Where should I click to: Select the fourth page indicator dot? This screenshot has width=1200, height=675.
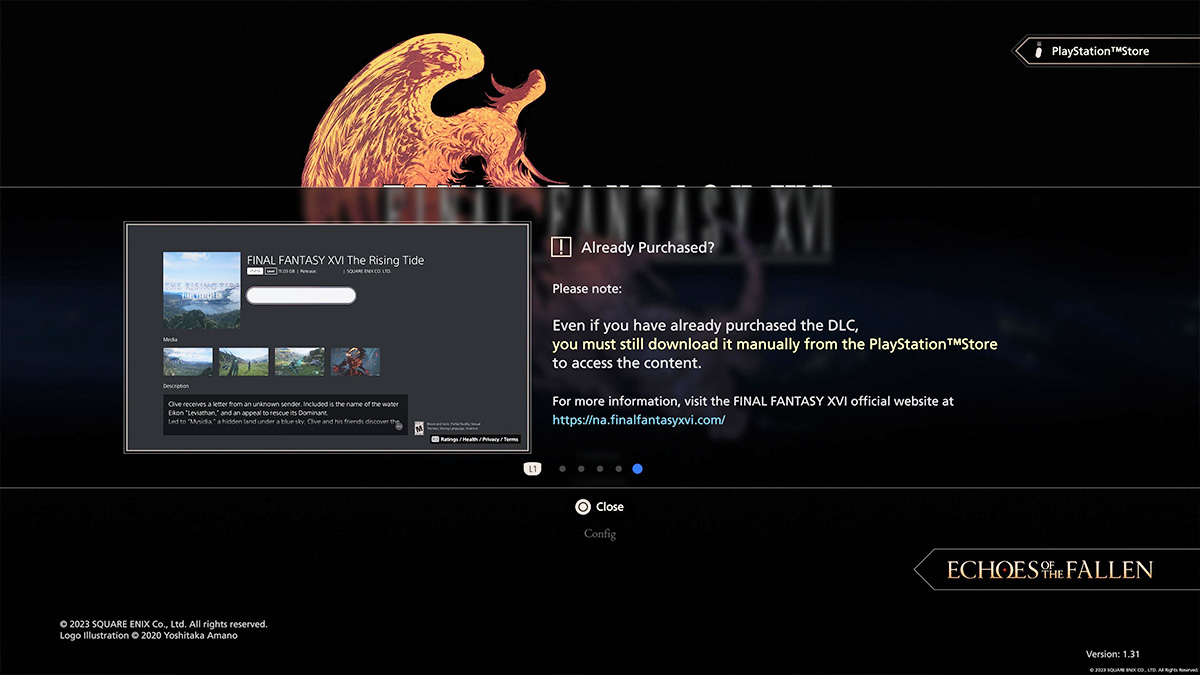point(619,468)
